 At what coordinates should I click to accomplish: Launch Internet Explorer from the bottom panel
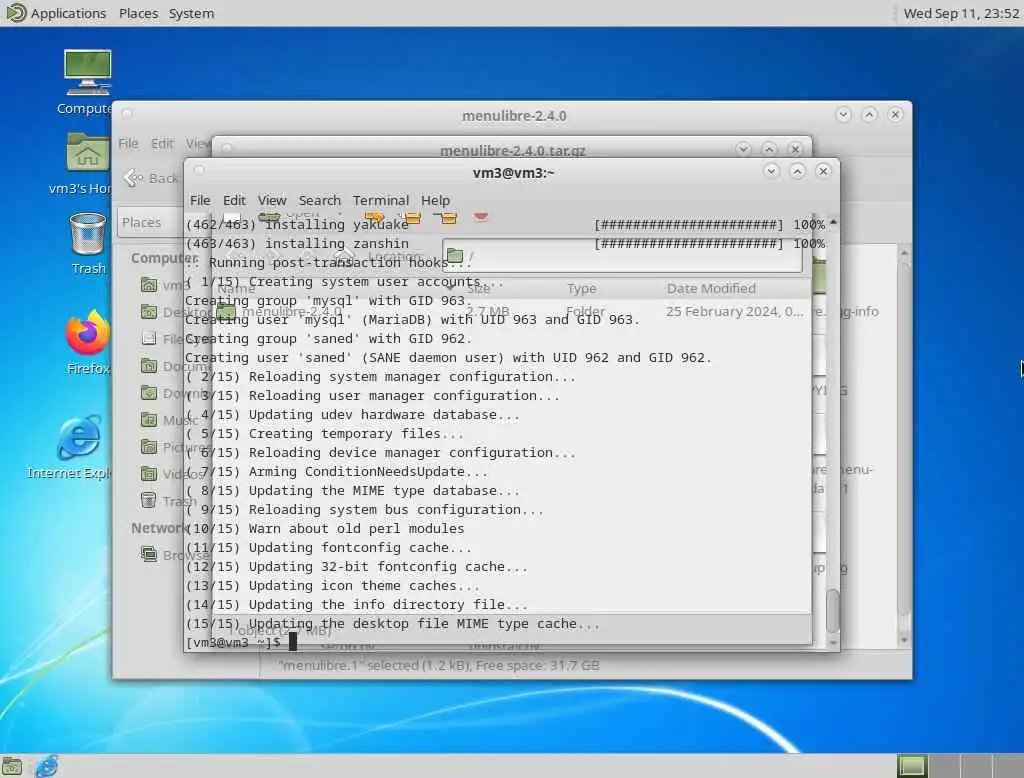point(46,766)
